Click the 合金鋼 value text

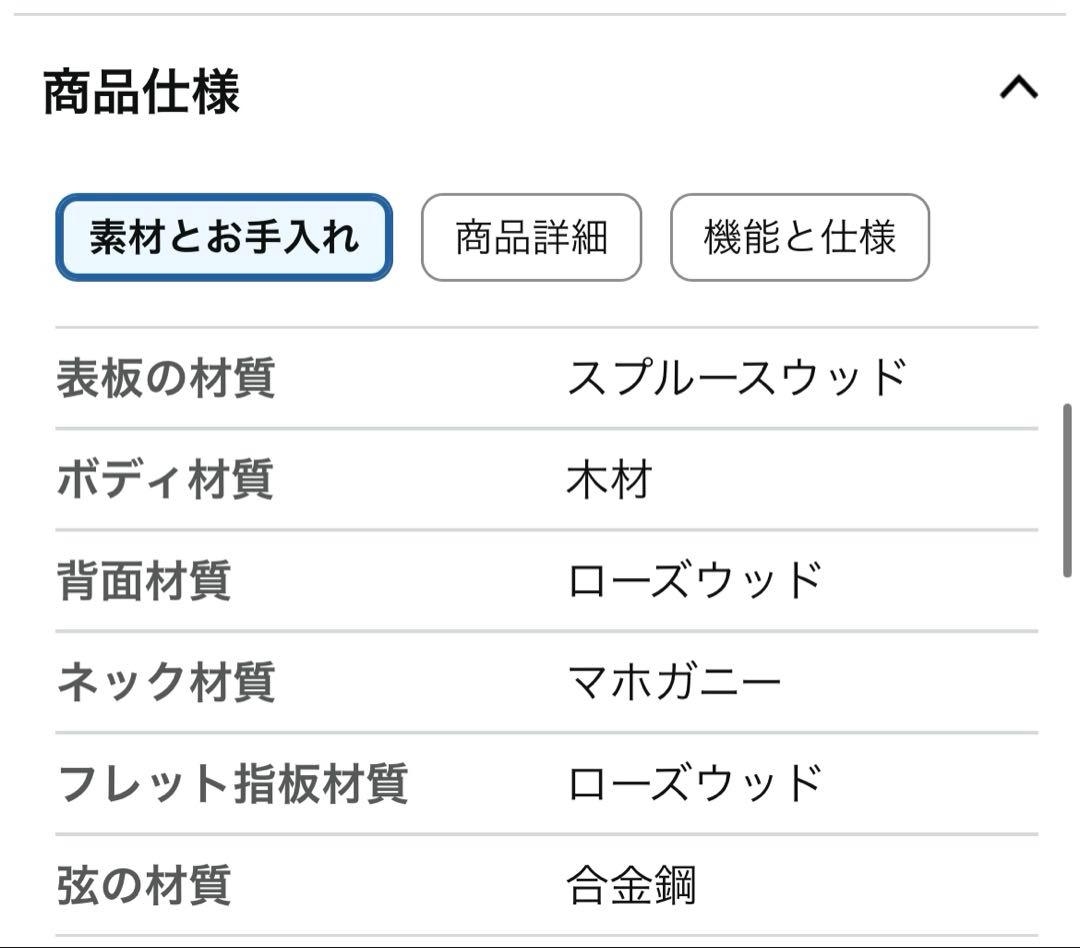[630, 885]
